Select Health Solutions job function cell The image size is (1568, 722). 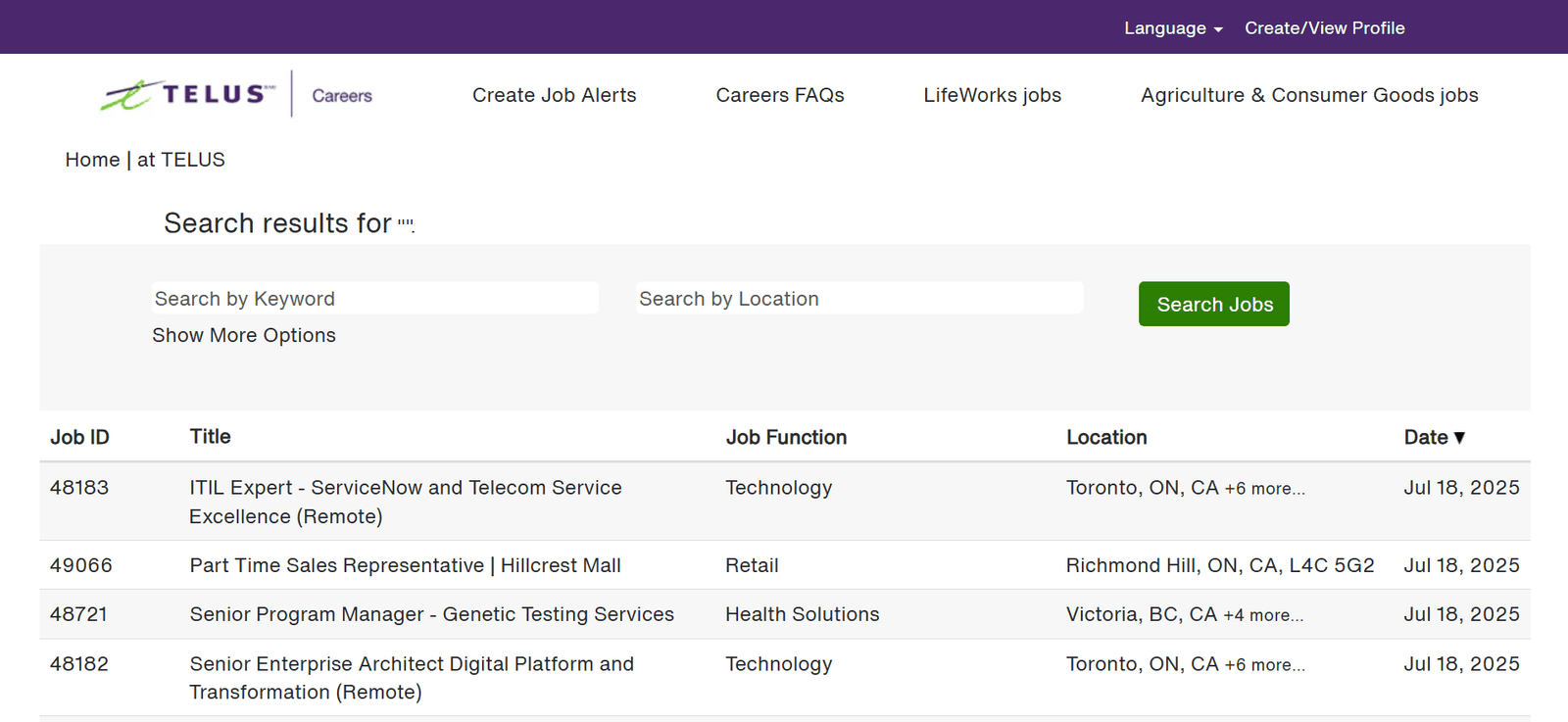tap(803, 614)
